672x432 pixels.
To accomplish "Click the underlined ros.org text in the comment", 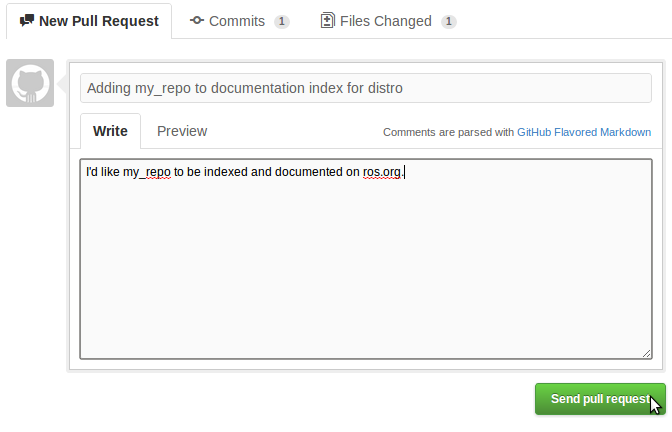I will [382, 172].
